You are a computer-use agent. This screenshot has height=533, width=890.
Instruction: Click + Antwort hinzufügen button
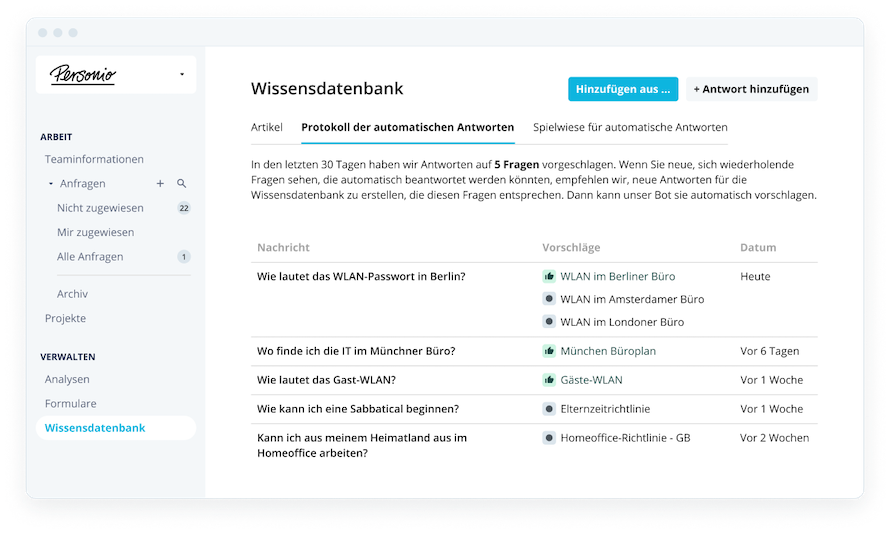752,89
